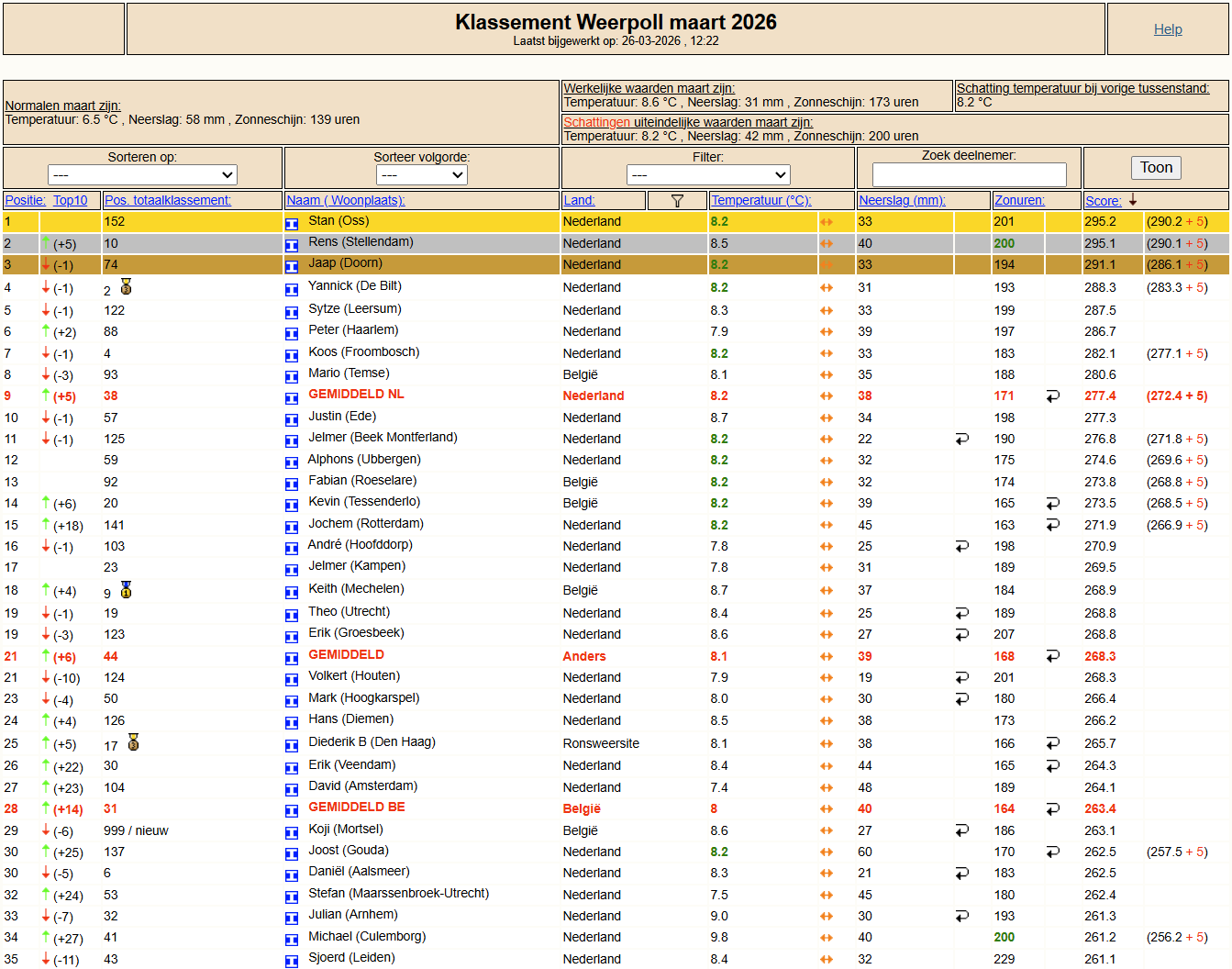1232x969 pixels.
Task: Click the 'Zoek deelnemer' search field
Action: coord(969,174)
